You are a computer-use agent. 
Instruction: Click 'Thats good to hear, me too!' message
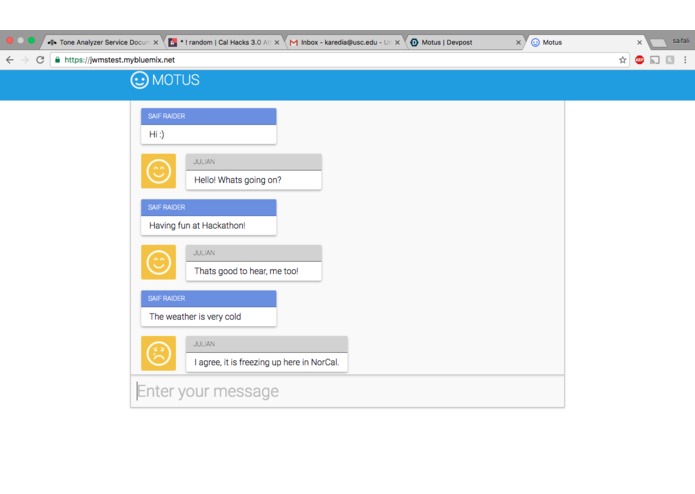point(246,271)
